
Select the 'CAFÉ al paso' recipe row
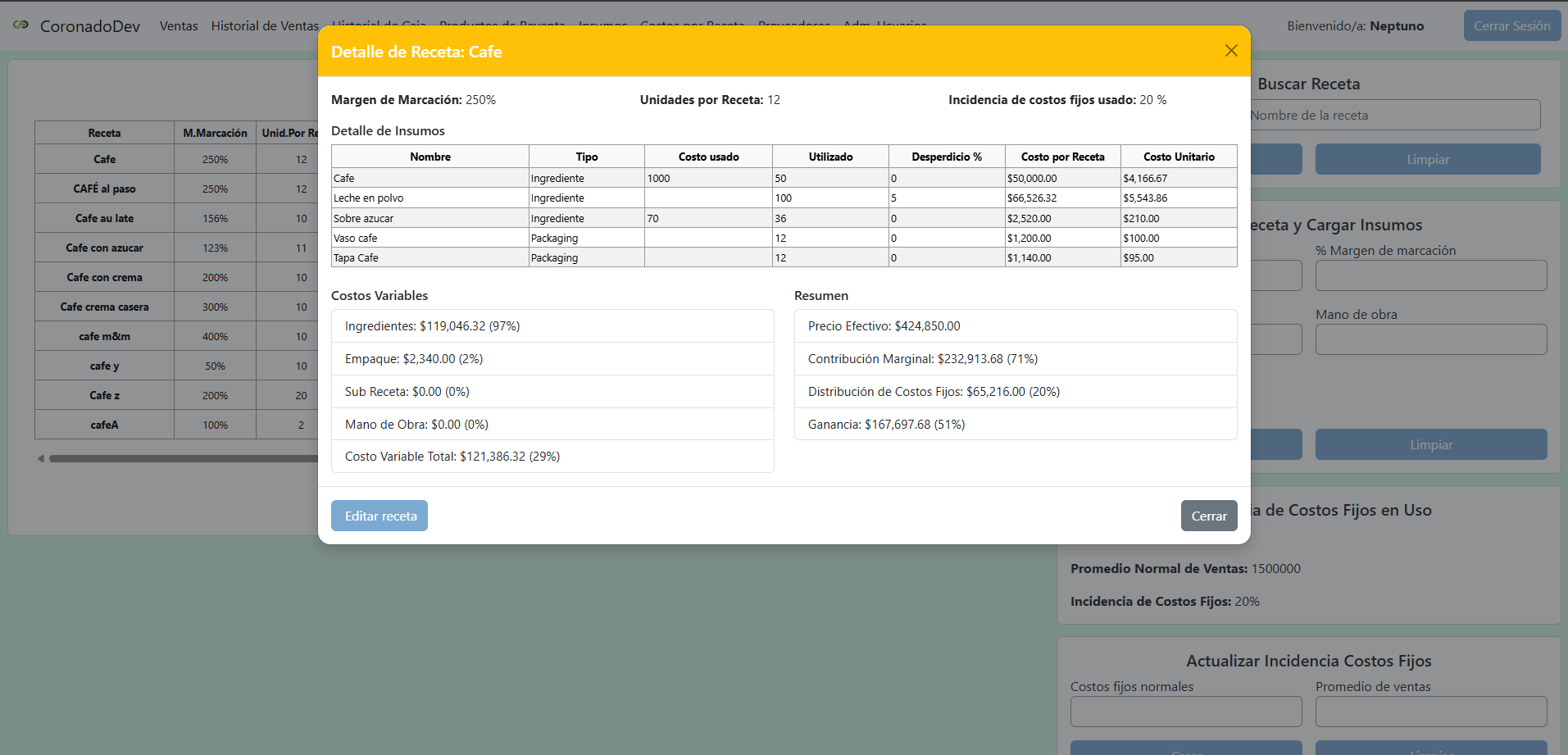pyautogui.click(x=176, y=189)
